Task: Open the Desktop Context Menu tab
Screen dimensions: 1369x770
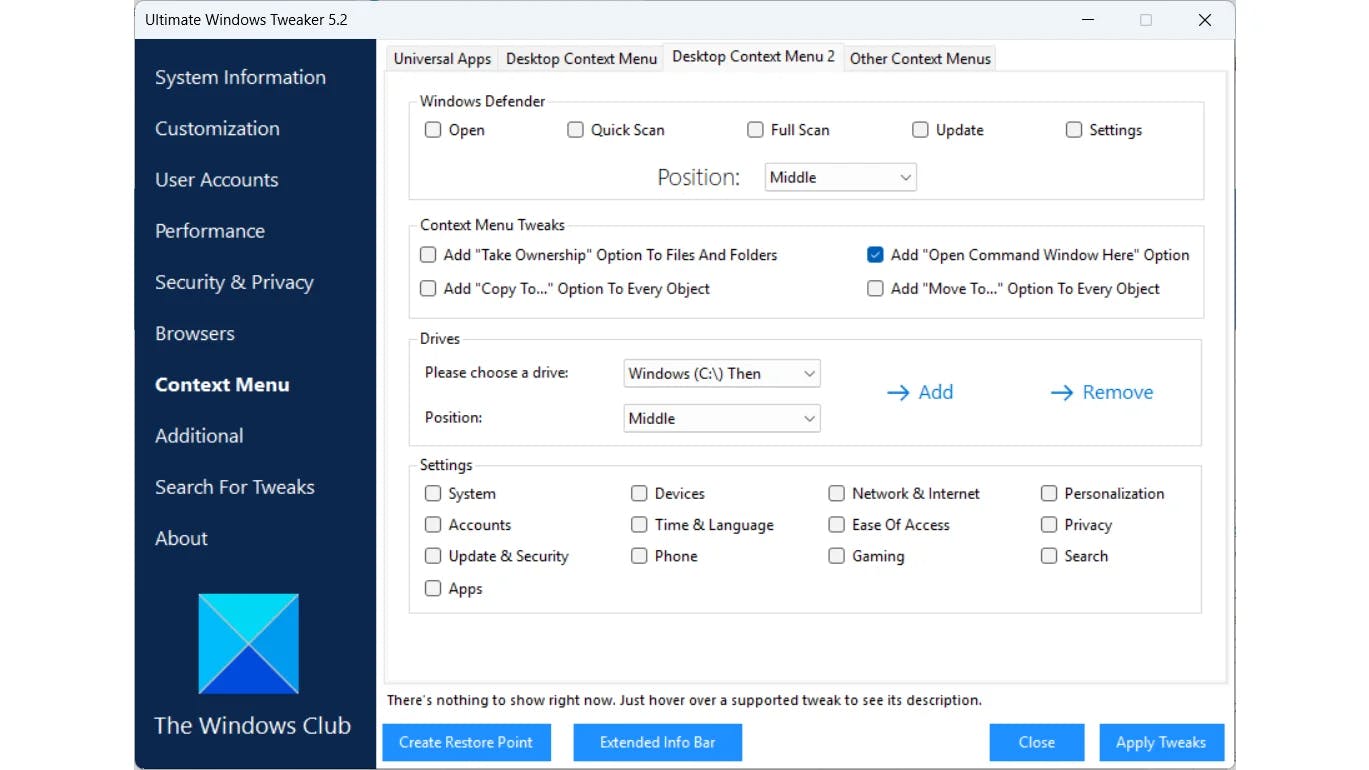Action: (581, 59)
